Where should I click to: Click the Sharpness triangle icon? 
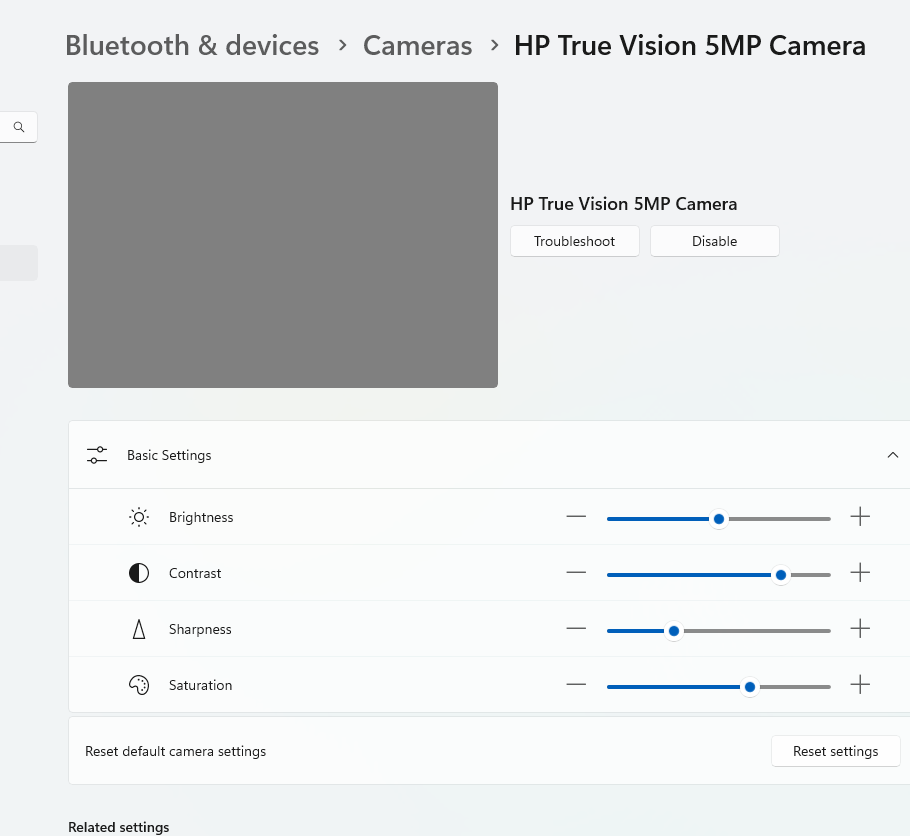(x=139, y=629)
